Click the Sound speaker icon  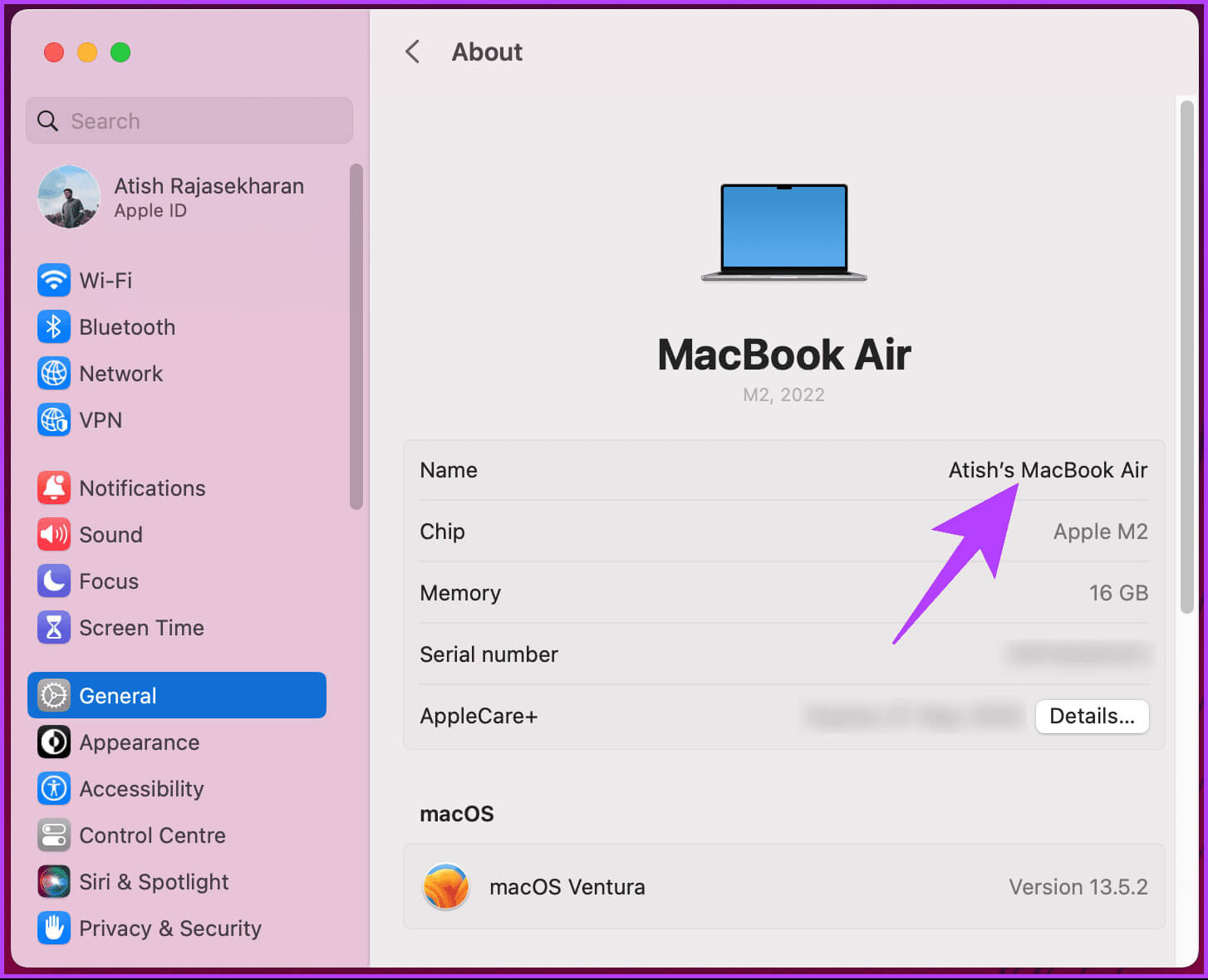(54, 534)
